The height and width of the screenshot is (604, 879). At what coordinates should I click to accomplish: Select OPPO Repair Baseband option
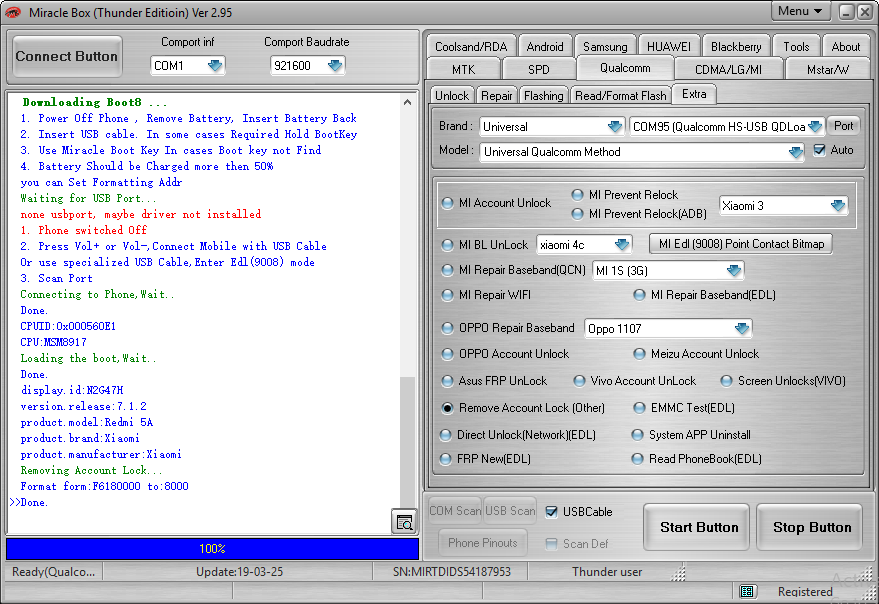click(508, 328)
